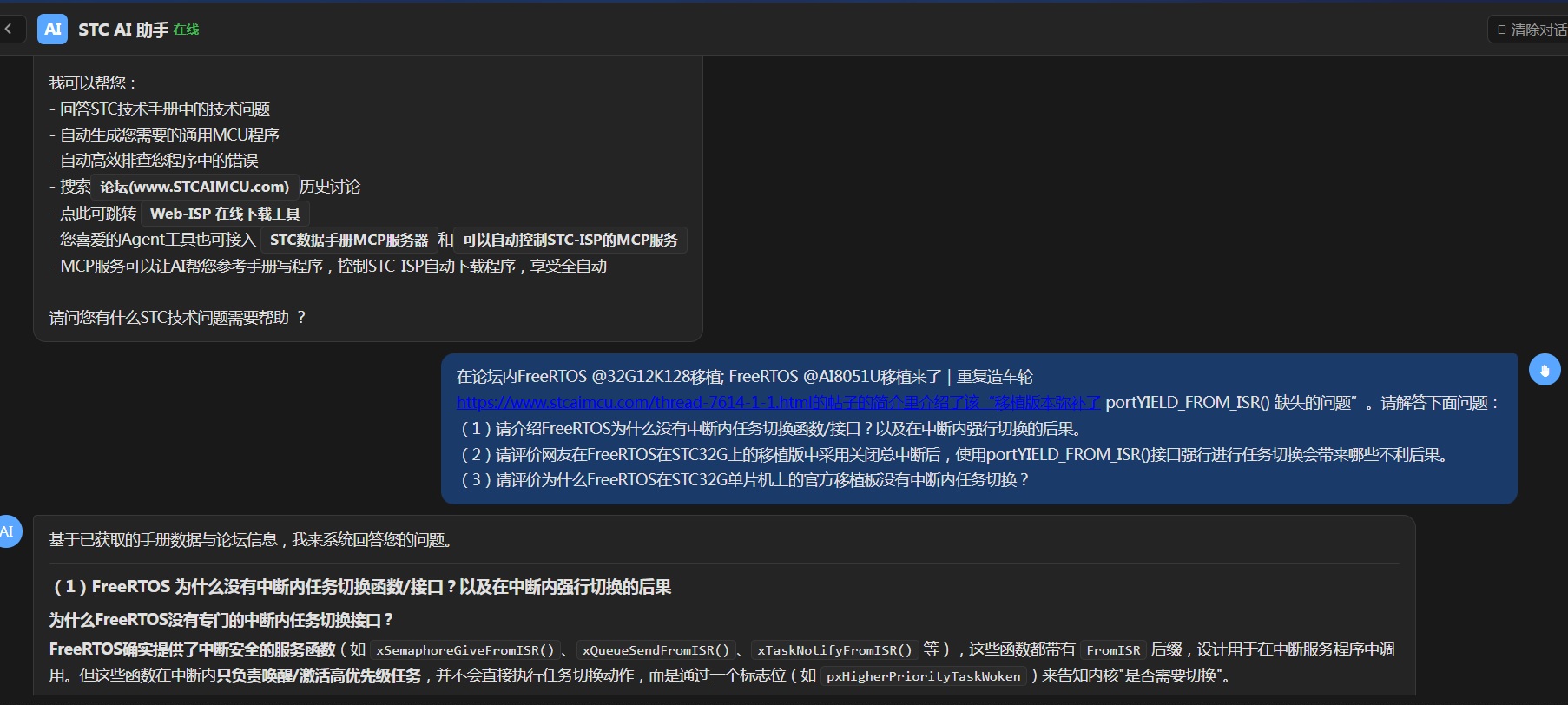The height and width of the screenshot is (705, 1568).
Task: Open the Web-ISP 在线下载工具 link
Action: [x=225, y=214]
